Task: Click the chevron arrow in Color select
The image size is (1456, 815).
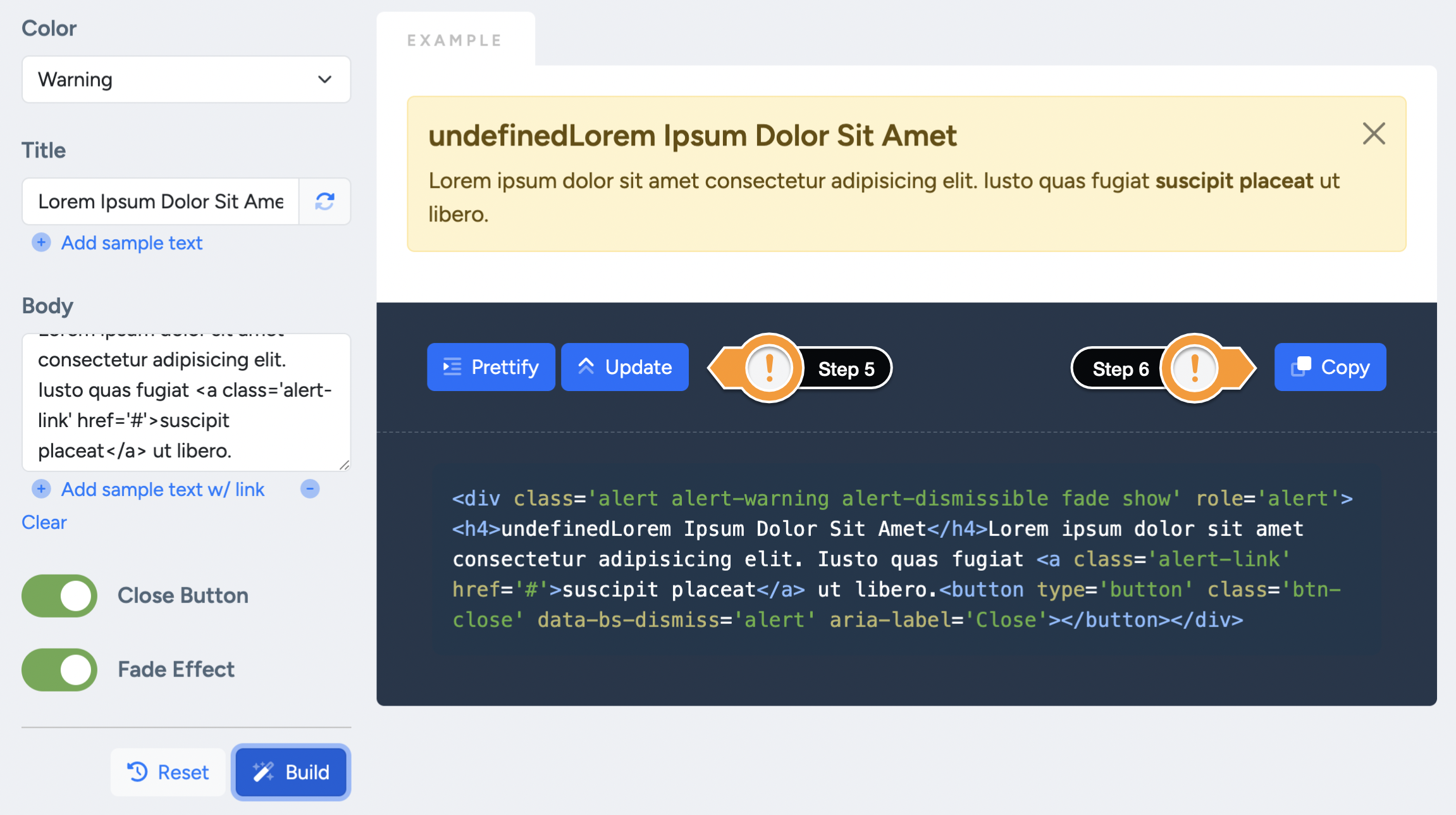Action: pyautogui.click(x=324, y=80)
